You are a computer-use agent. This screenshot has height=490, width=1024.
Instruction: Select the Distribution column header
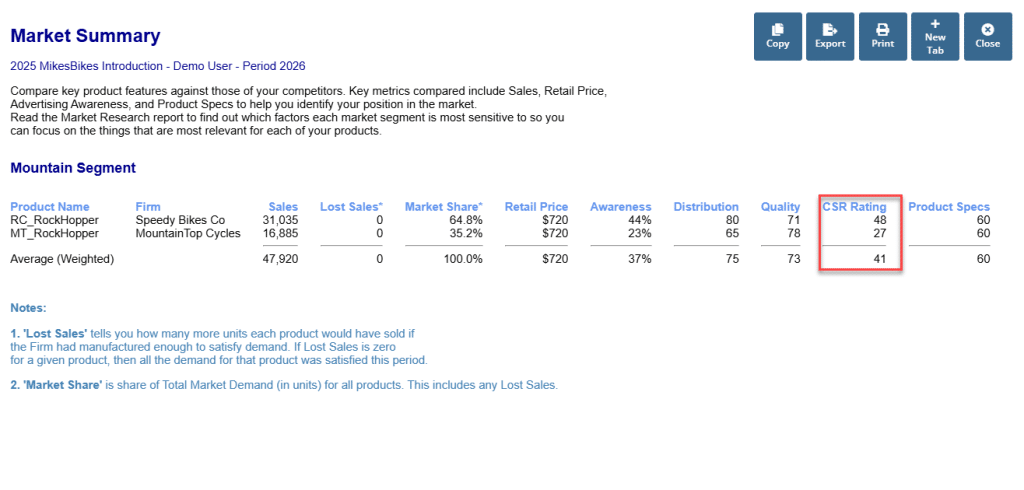click(706, 207)
